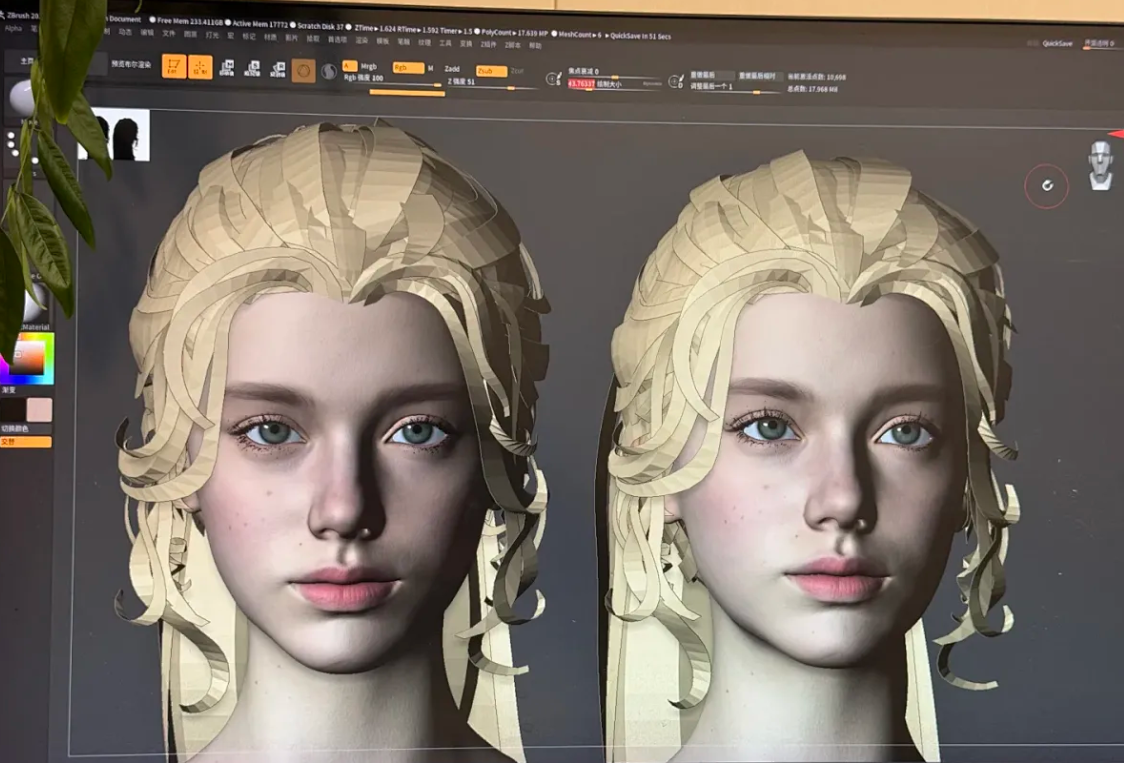The image size is (1124, 763).
Task: Click the orange 交替 button
Action: 26,442
